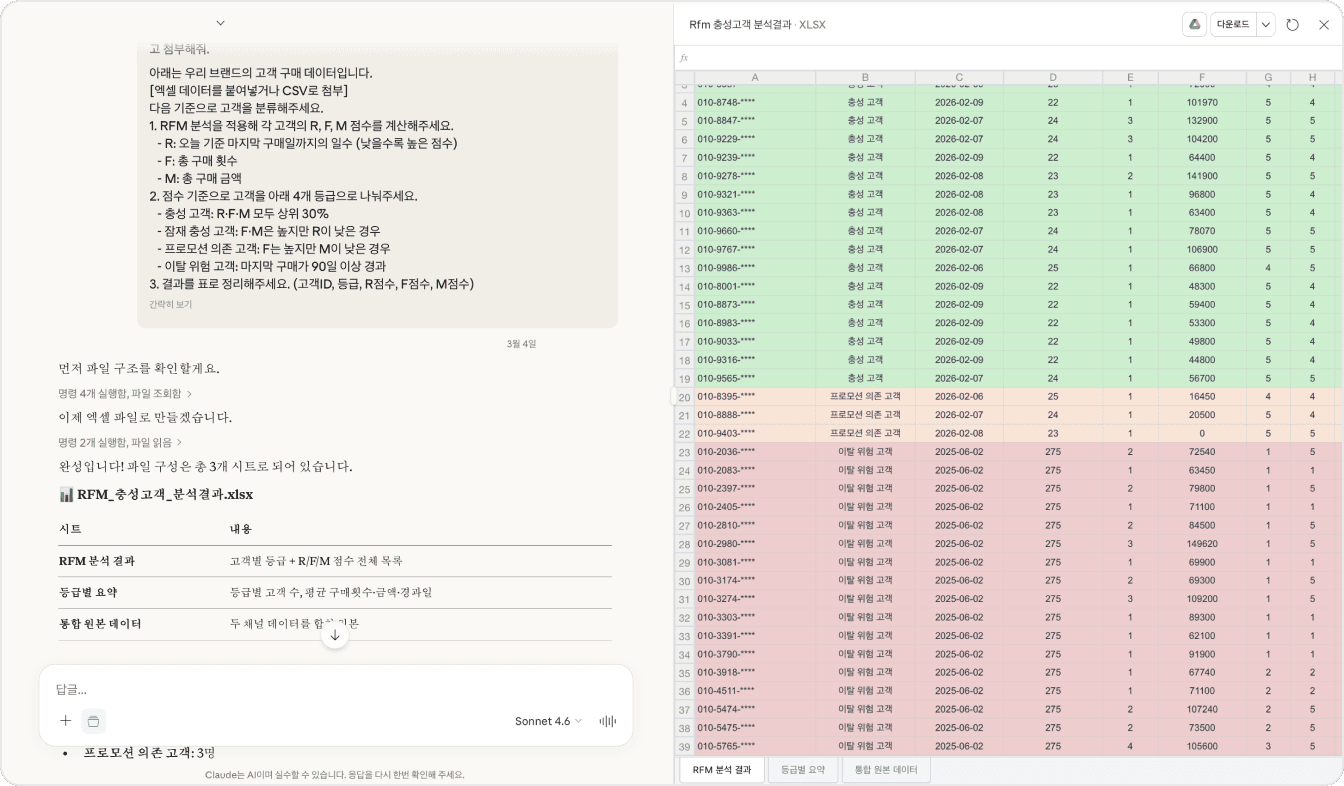Image resolution: width=1344 pixels, height=786 pixels.
Task: Click cell '010-2036-****' in row 23
Action: point(755,452)
